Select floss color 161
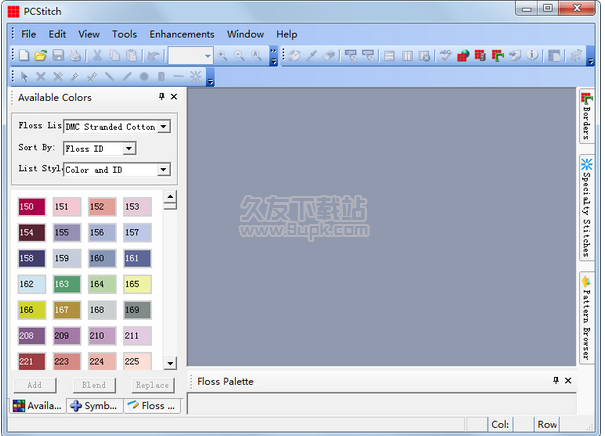Image resolution: width=605 pixels, height=436 pixels. pos(137,259)
